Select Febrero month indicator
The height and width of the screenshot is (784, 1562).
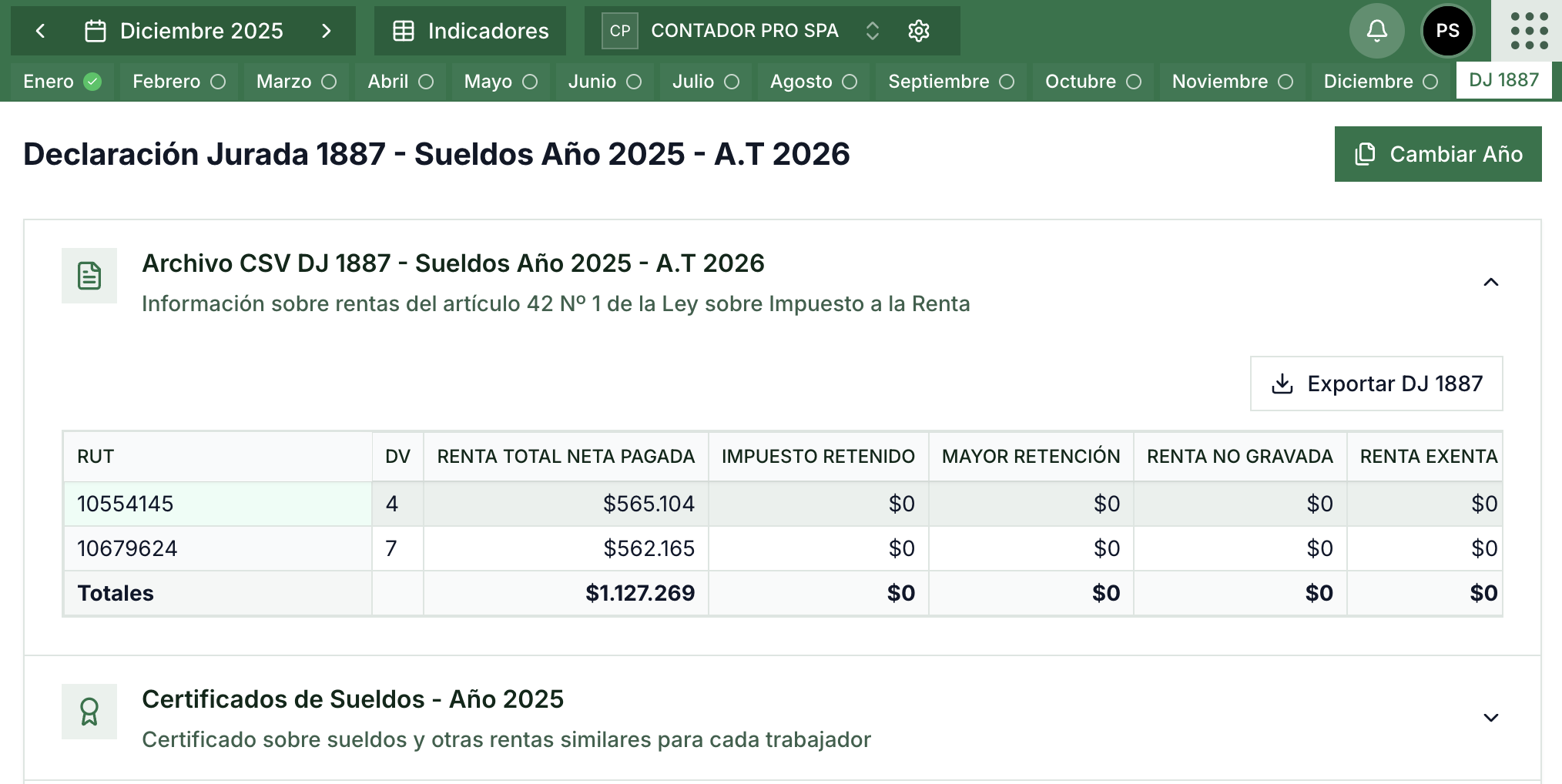click(x=179, y=82)
